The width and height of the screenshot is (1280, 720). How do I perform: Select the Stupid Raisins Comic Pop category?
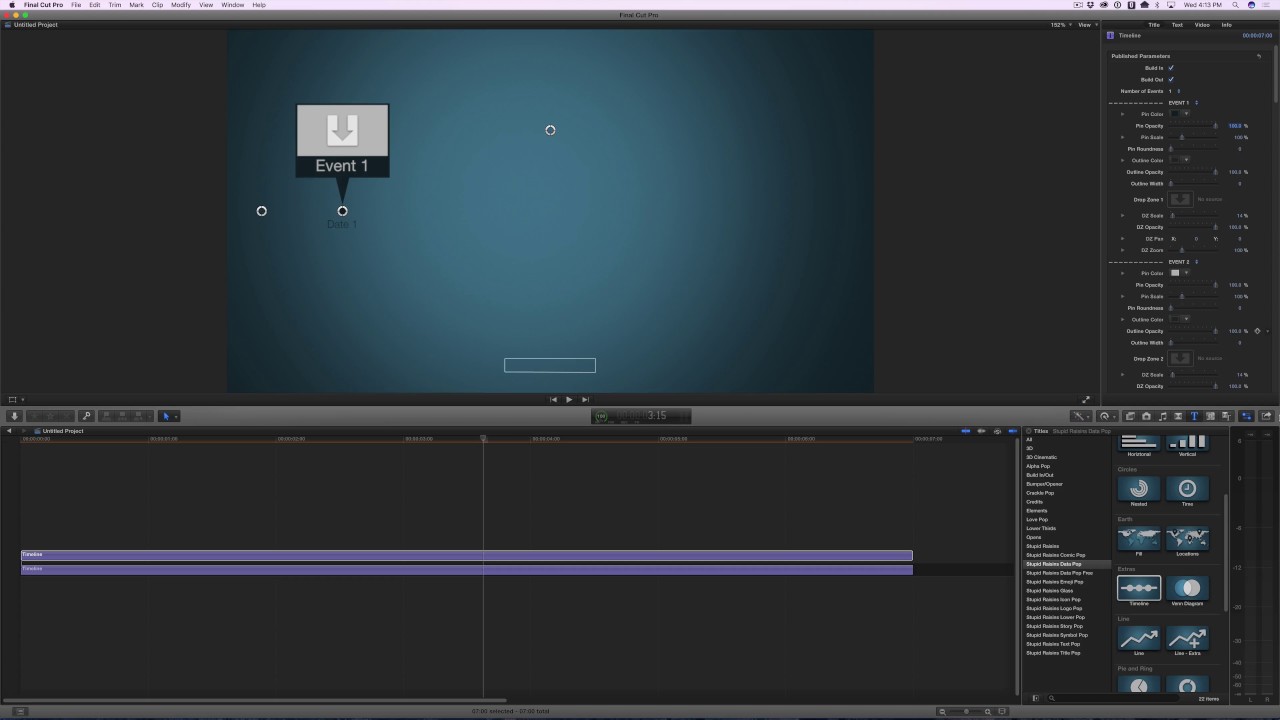1055,555
